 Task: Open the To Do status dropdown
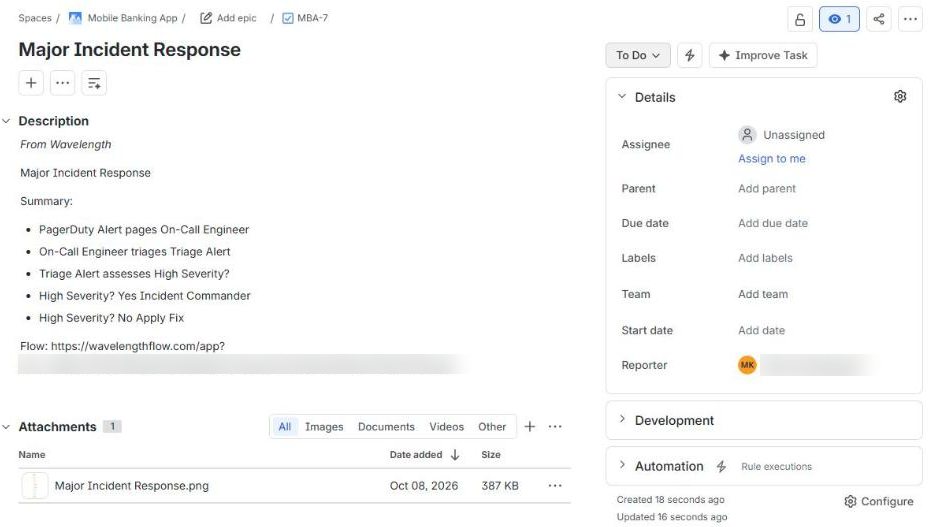click(637, 55)
